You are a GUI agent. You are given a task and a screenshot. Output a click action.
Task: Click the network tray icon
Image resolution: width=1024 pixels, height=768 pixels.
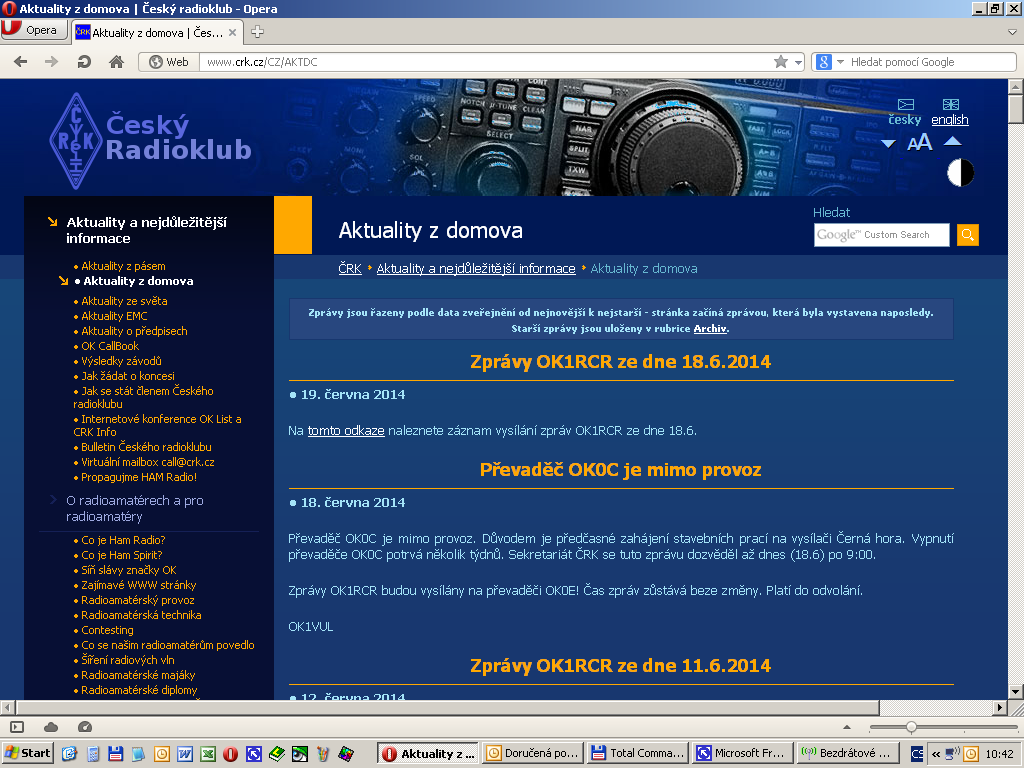[953, 754]
